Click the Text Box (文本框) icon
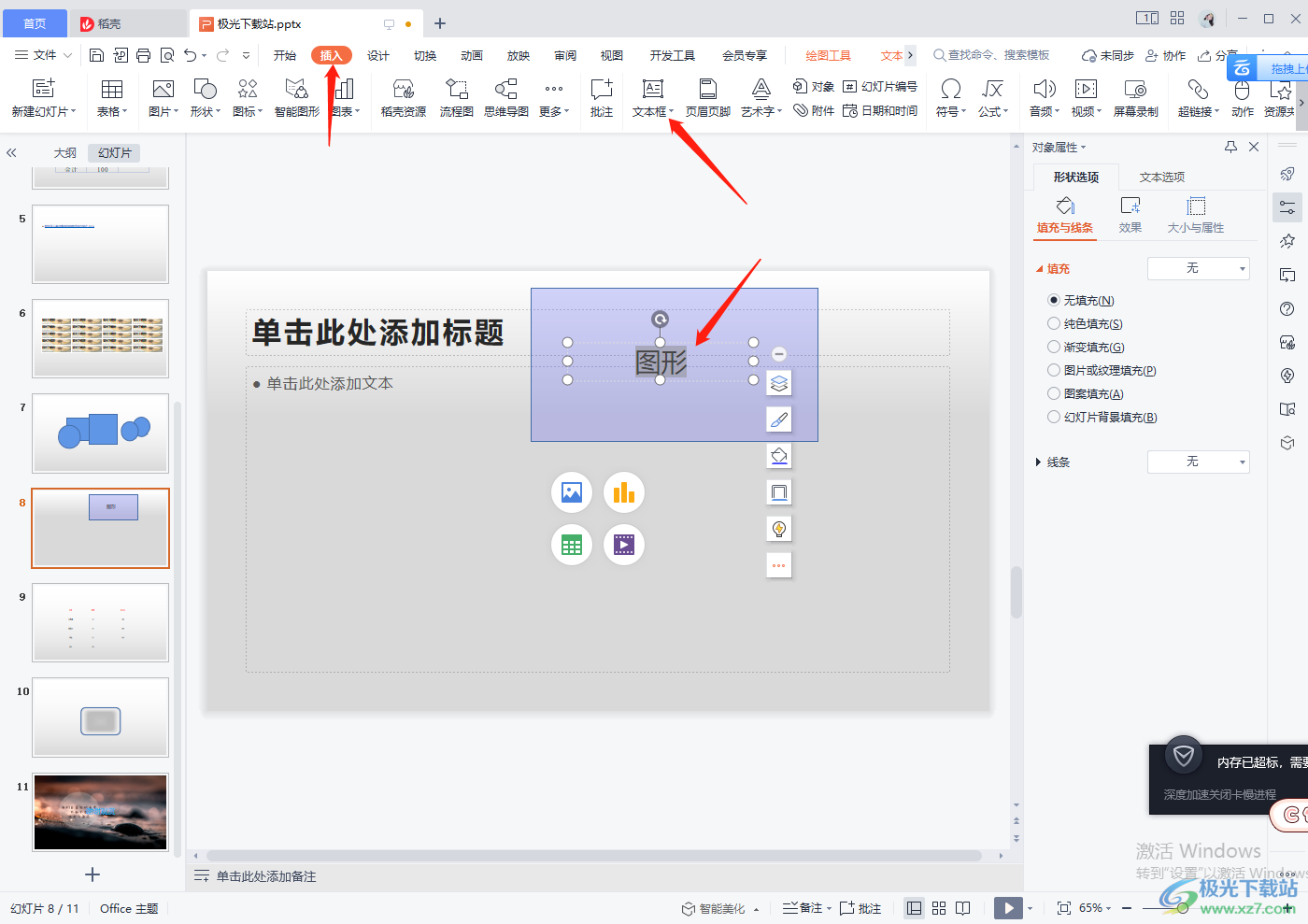Image resolution: width=1308 pixels, height=924 pixels. click(652, 89)
